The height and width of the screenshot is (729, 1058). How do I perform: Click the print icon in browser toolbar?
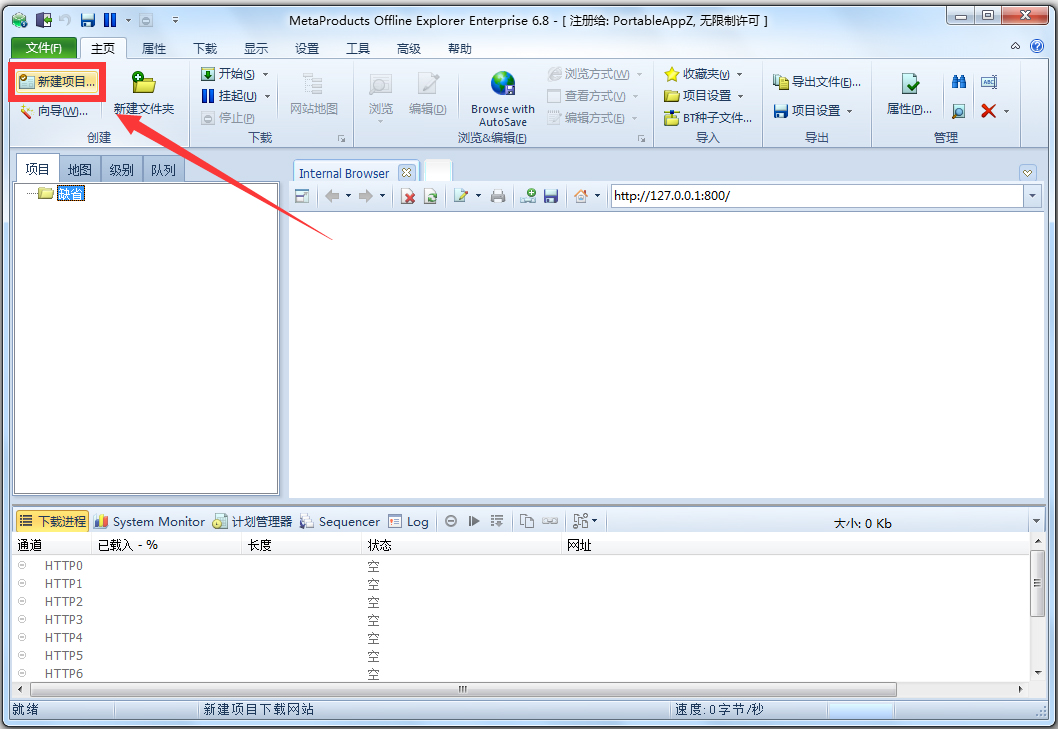(497, 197)
